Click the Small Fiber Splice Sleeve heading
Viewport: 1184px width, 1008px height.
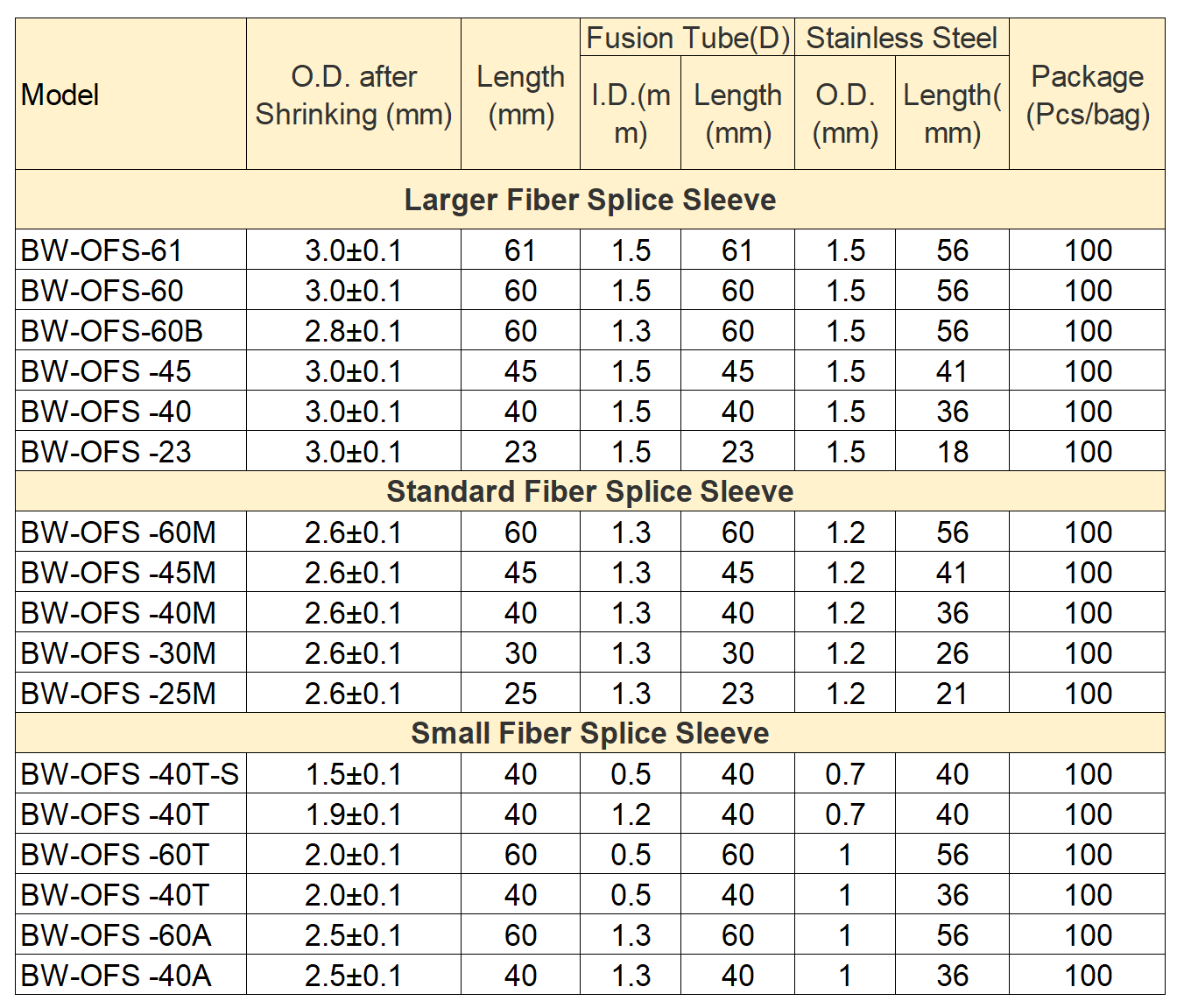[589, 733]
